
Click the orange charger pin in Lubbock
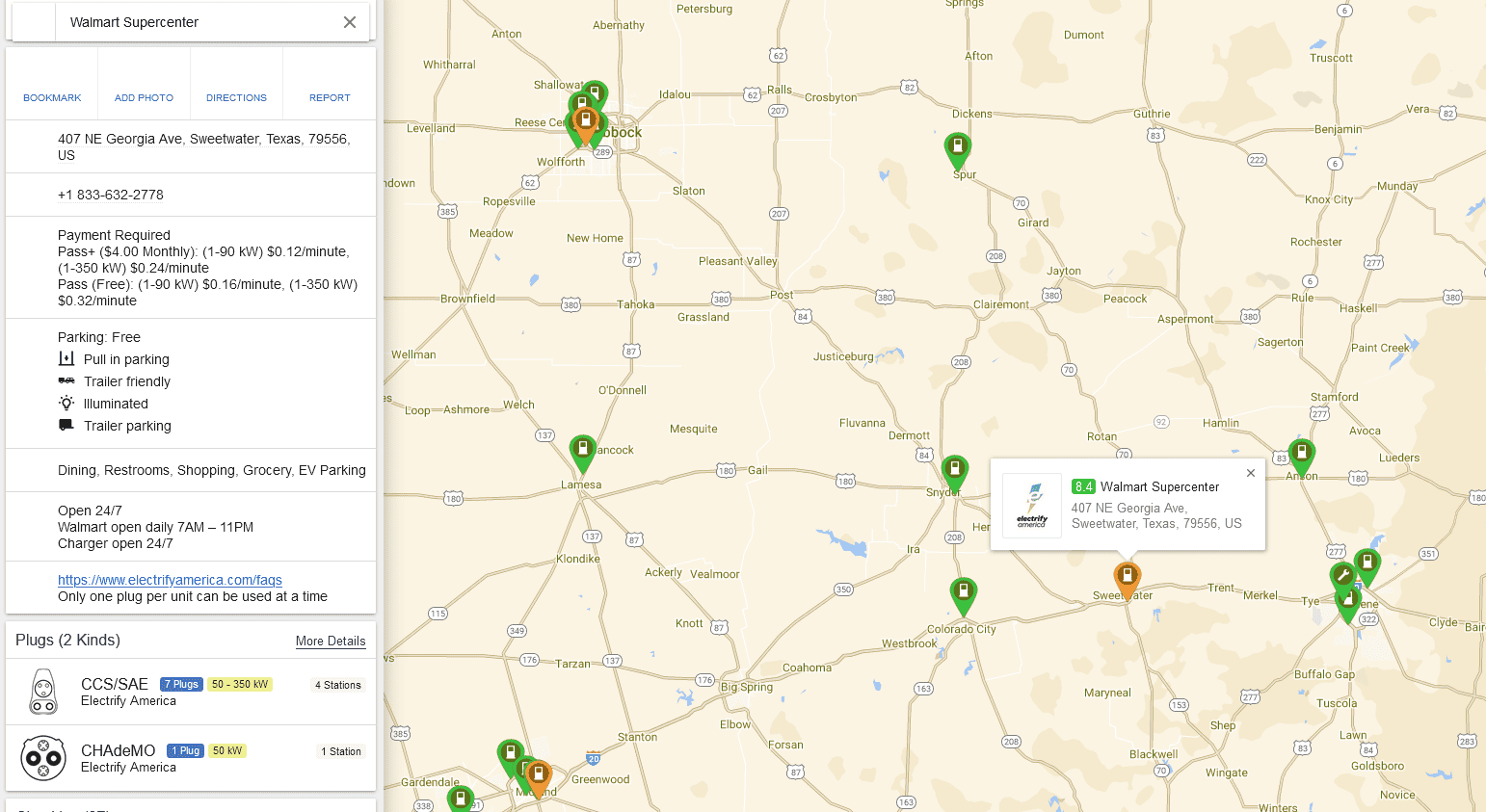pos(585,122)
